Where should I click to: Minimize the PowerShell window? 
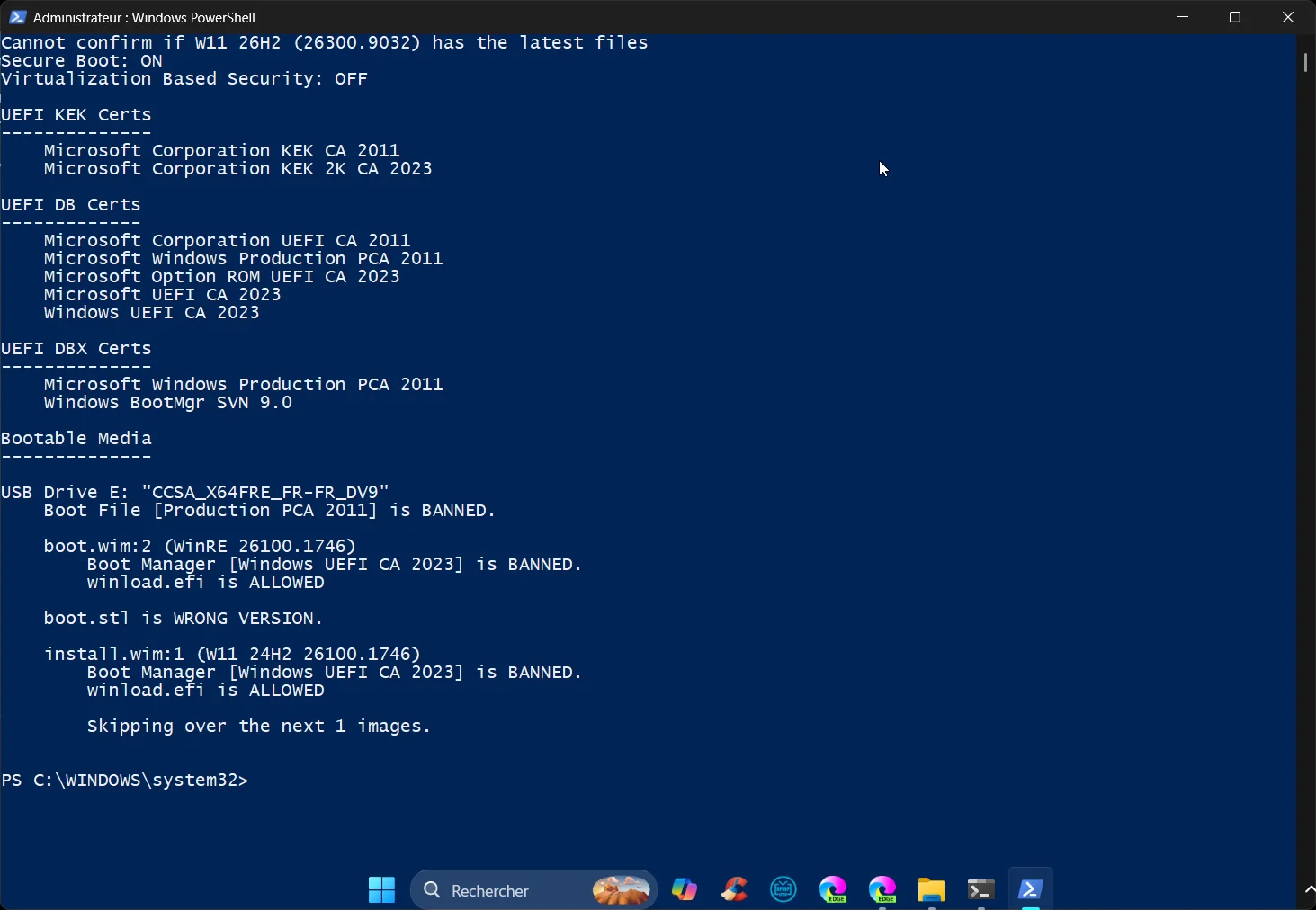(1183, 17)
